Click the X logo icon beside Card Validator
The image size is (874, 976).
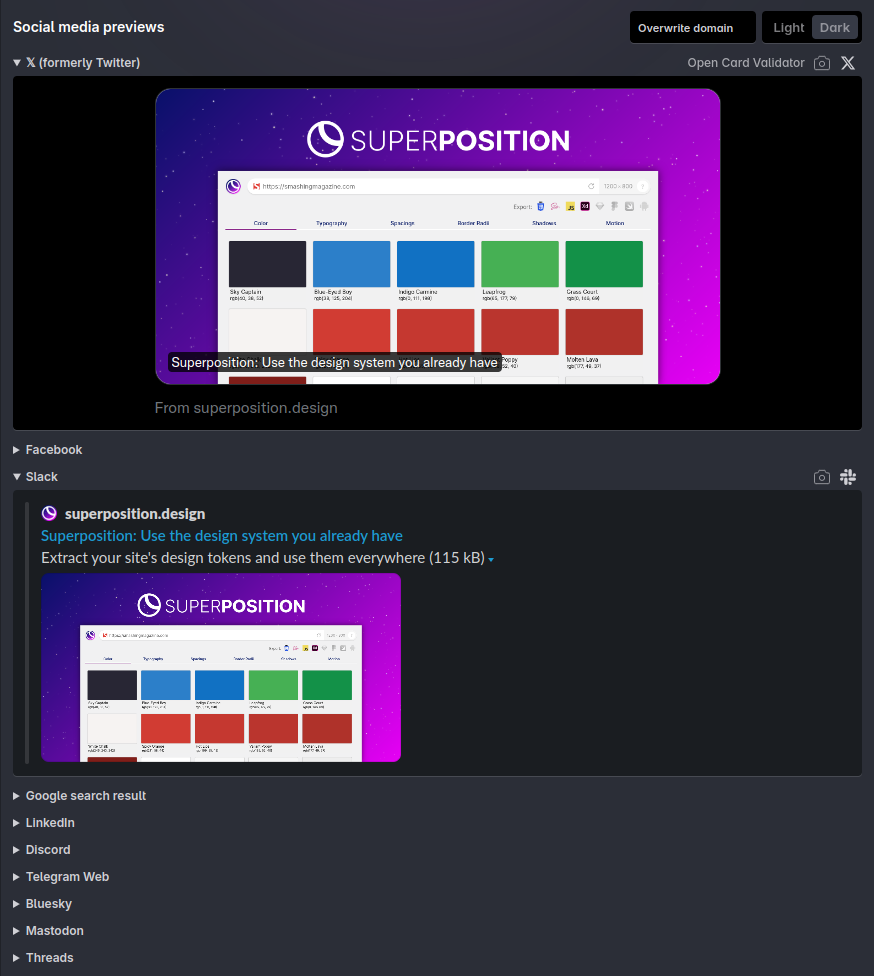848,63
